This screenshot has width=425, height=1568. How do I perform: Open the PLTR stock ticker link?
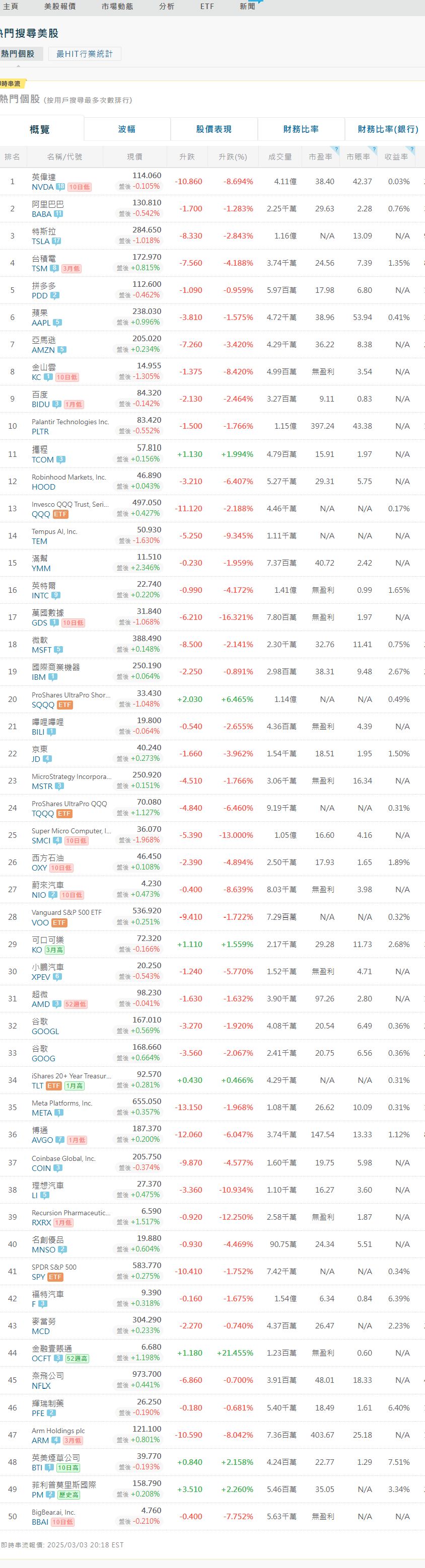[40, 432]
